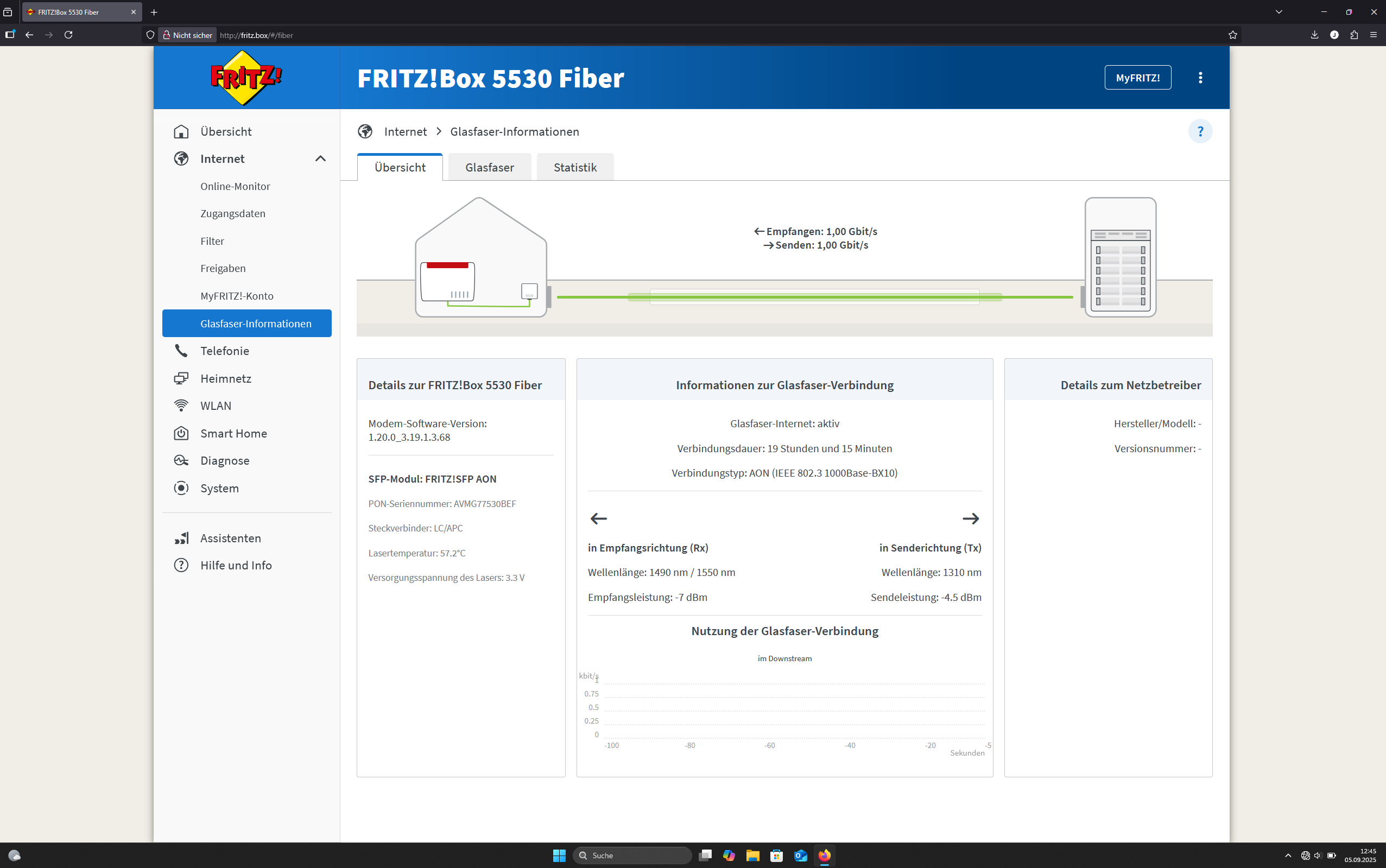Switch to the Glasfaser tab
The image size is (1386, 868).
tap(489, 168)
